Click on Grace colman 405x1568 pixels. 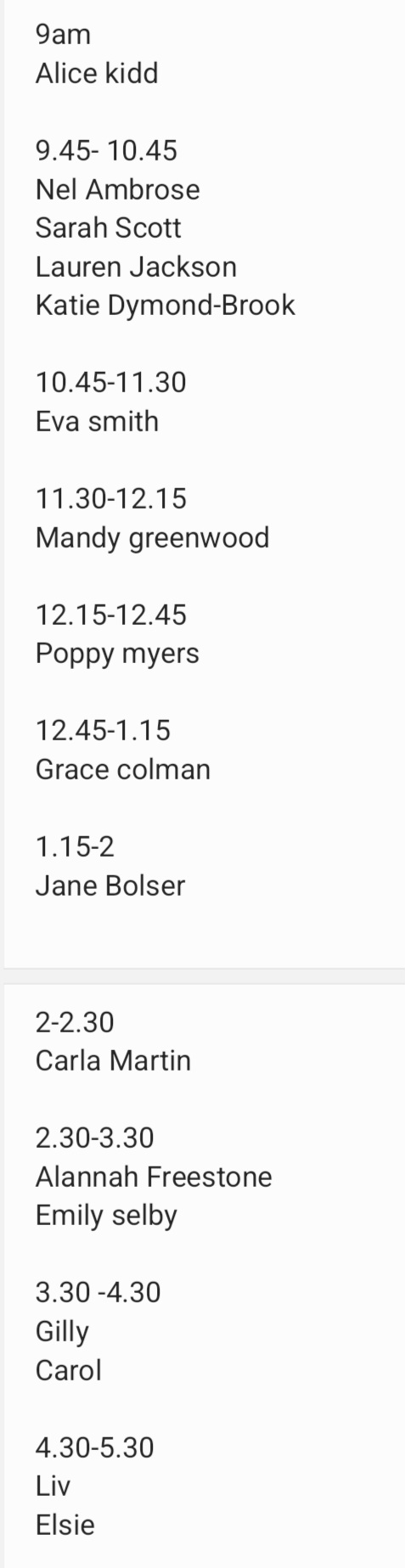[123, 769]
